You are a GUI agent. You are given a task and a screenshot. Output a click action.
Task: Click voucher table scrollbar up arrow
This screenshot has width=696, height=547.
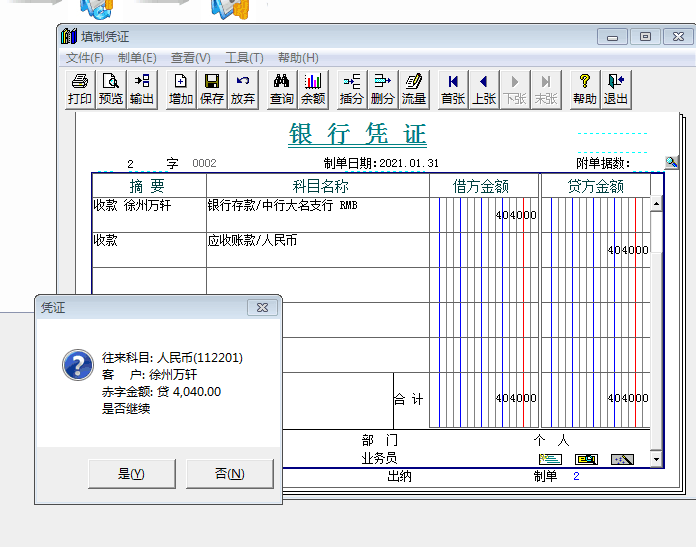656,204
